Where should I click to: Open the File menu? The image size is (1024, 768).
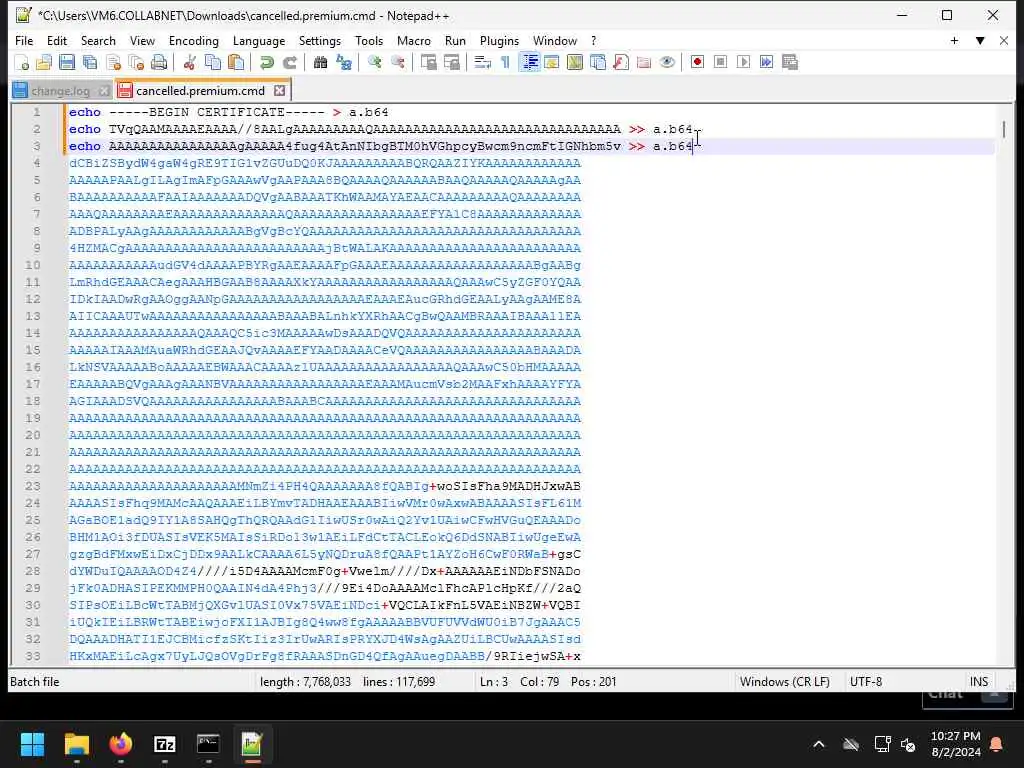coord(24,40)
